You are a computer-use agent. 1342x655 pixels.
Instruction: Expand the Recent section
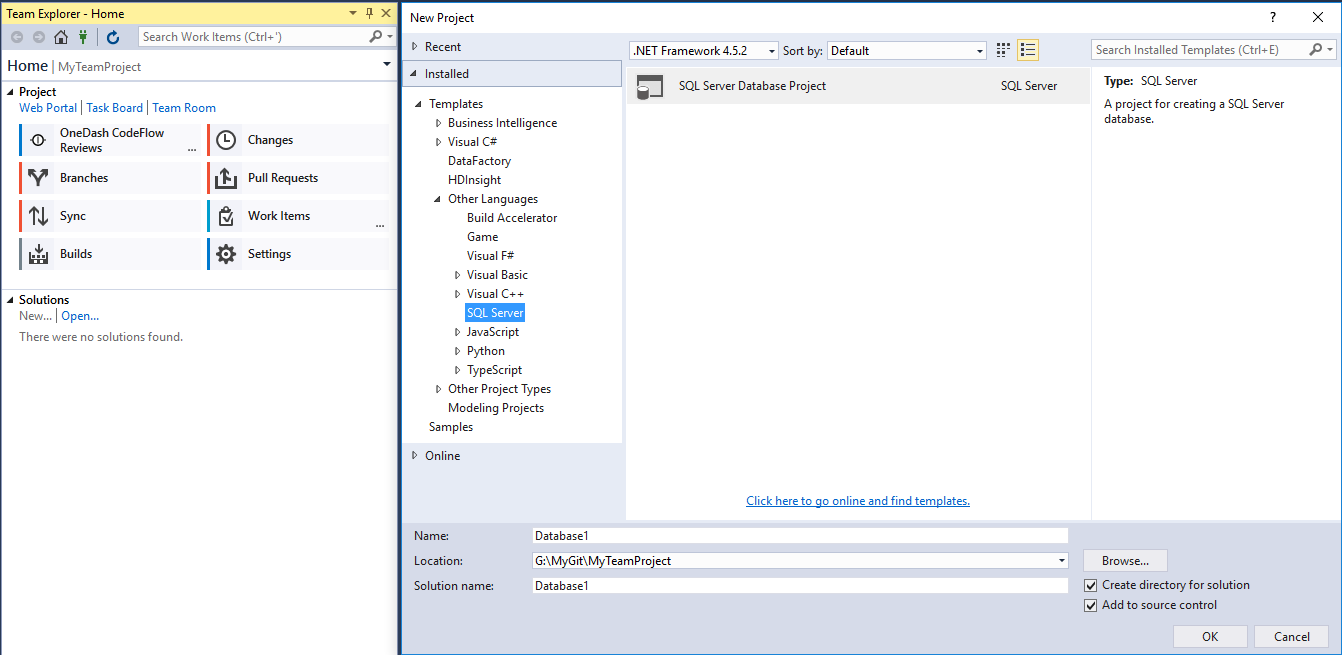coord(416,47)
